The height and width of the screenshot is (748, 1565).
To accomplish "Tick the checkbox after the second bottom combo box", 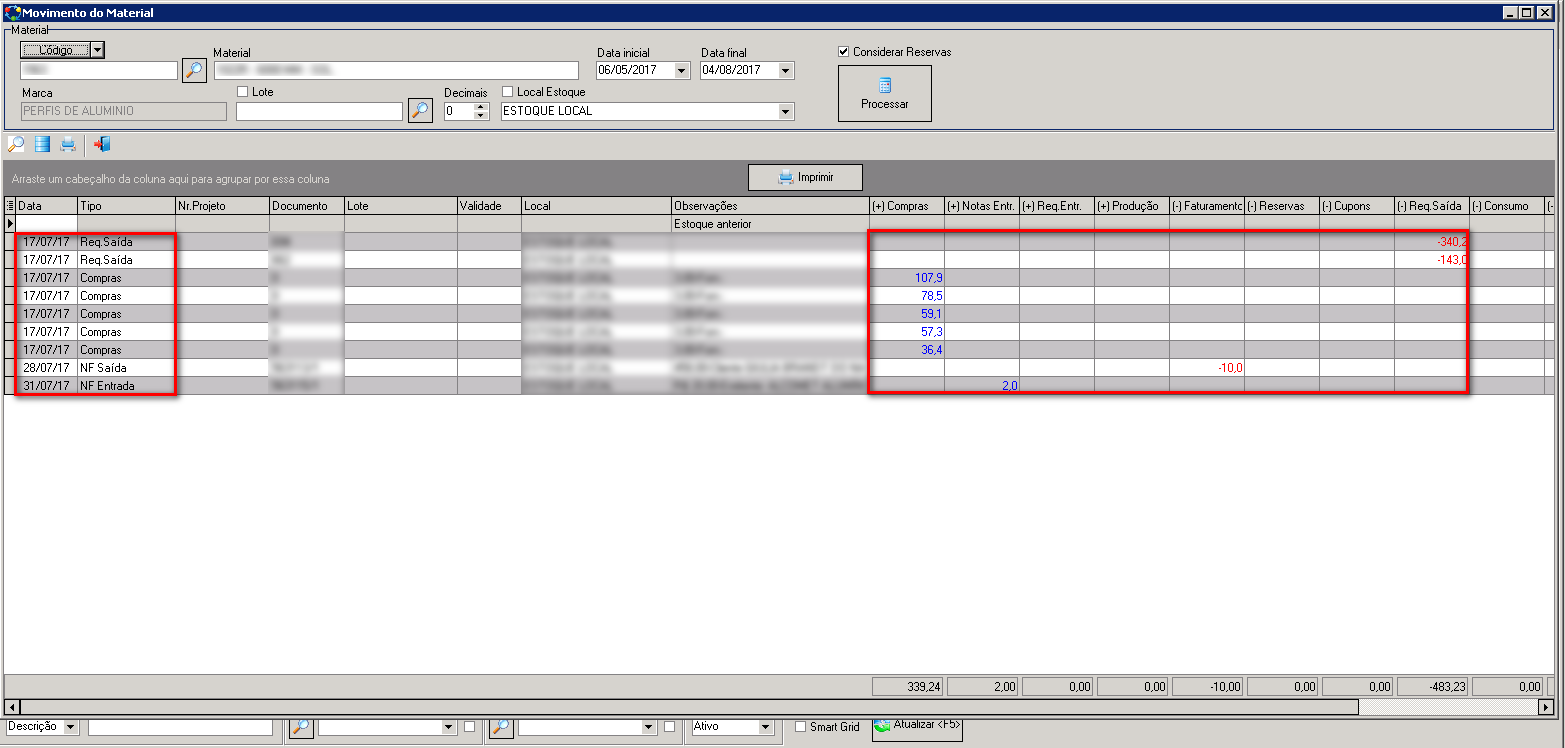I will [670, 727].
